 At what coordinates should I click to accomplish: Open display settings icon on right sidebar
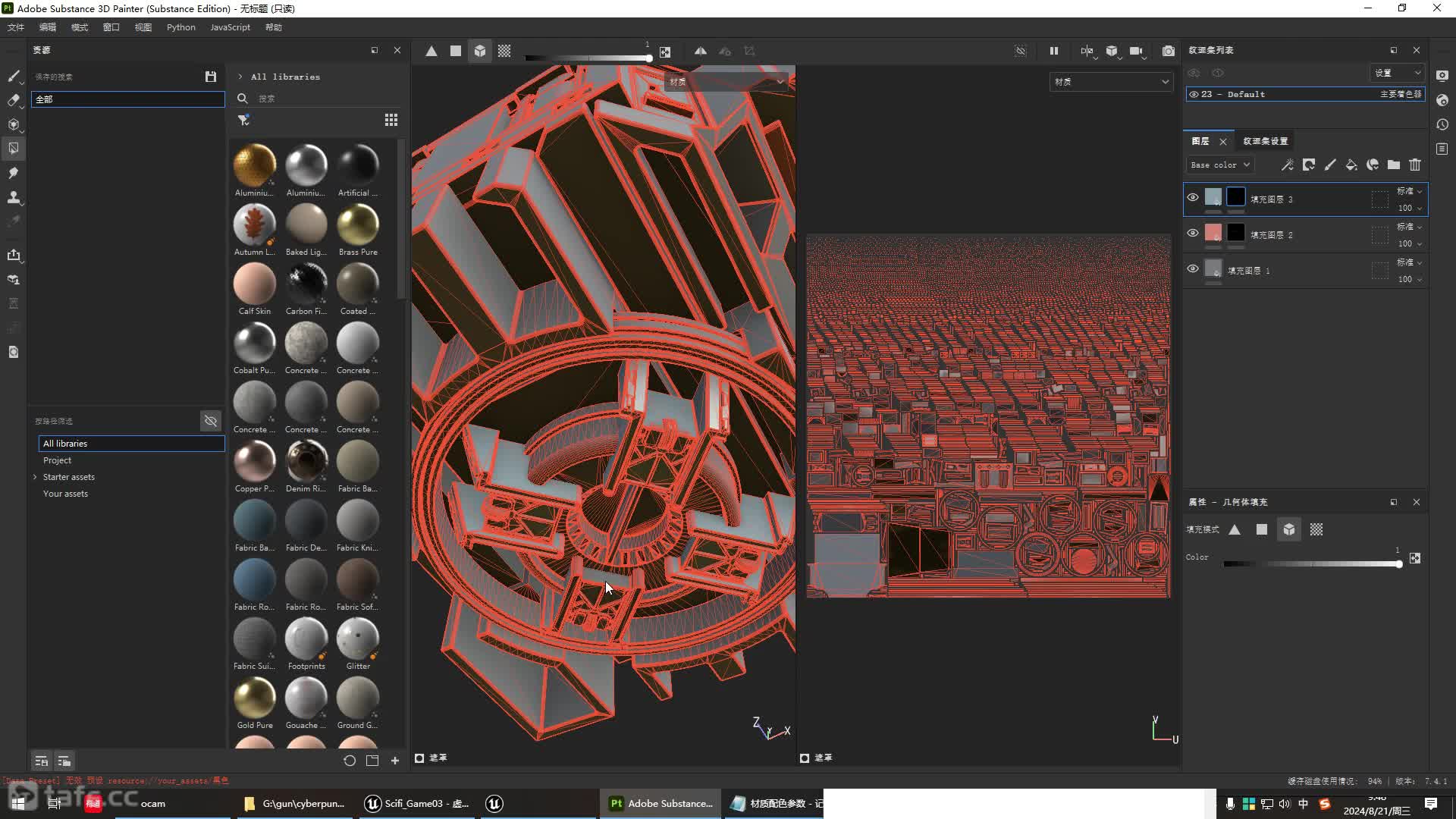tap(1442, 76)
